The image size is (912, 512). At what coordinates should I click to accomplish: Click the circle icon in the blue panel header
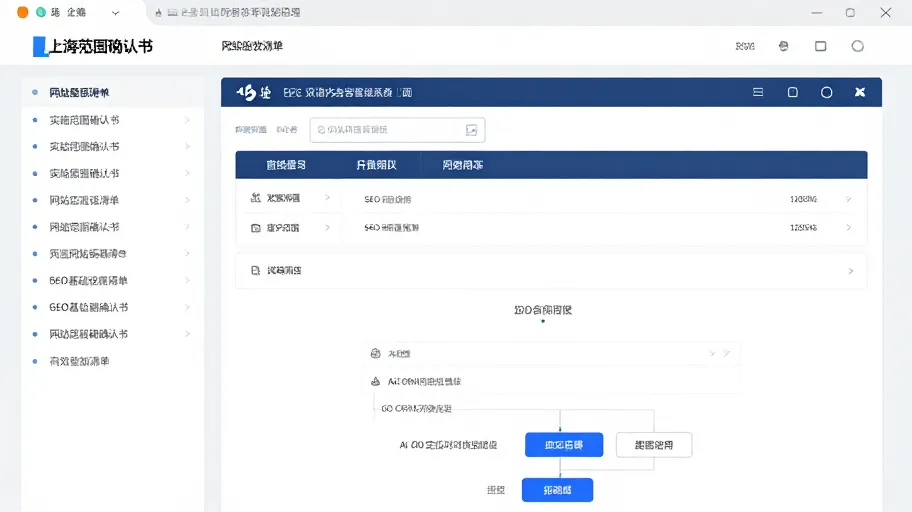click(826, 93)
